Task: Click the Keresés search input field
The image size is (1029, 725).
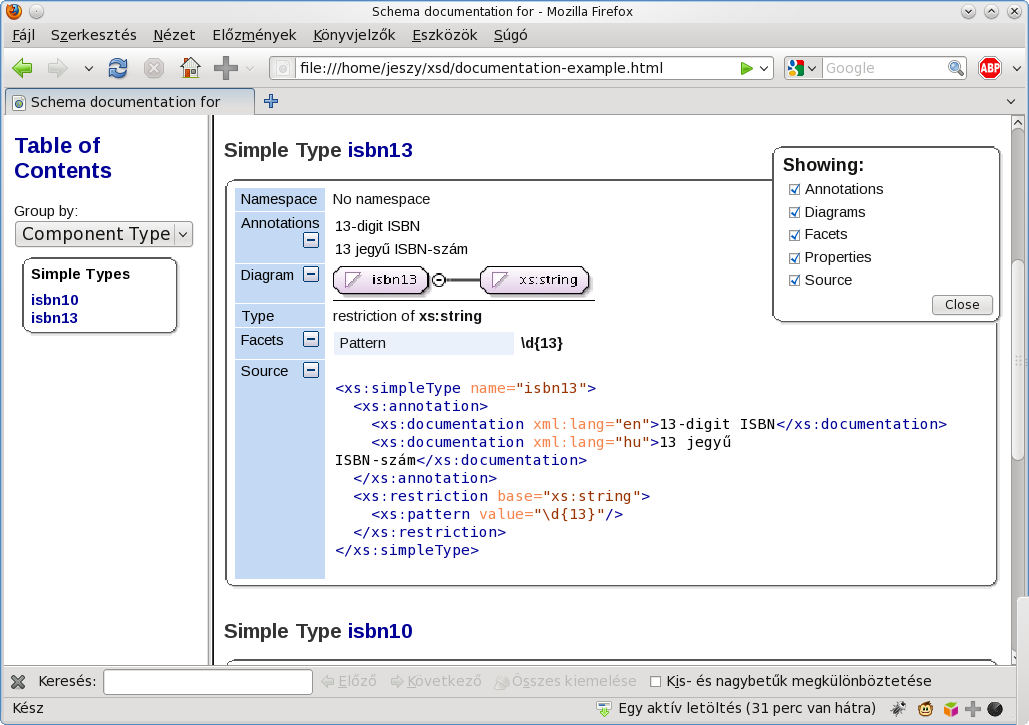Action: click(208, 682)
